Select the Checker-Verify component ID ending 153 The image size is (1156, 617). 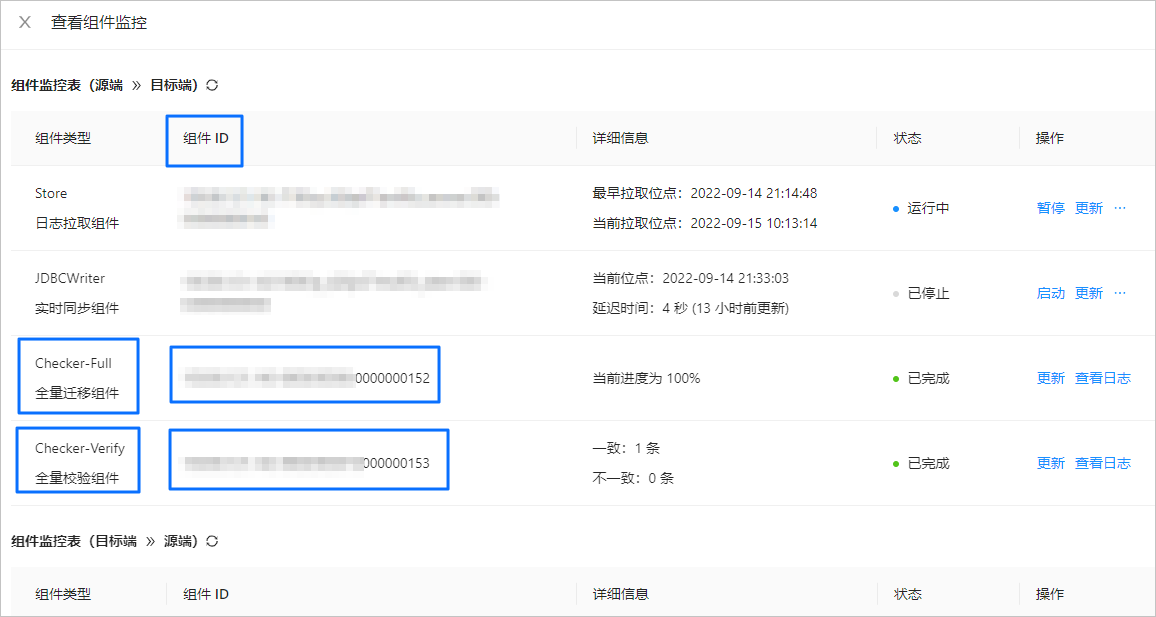coord(308,463)
